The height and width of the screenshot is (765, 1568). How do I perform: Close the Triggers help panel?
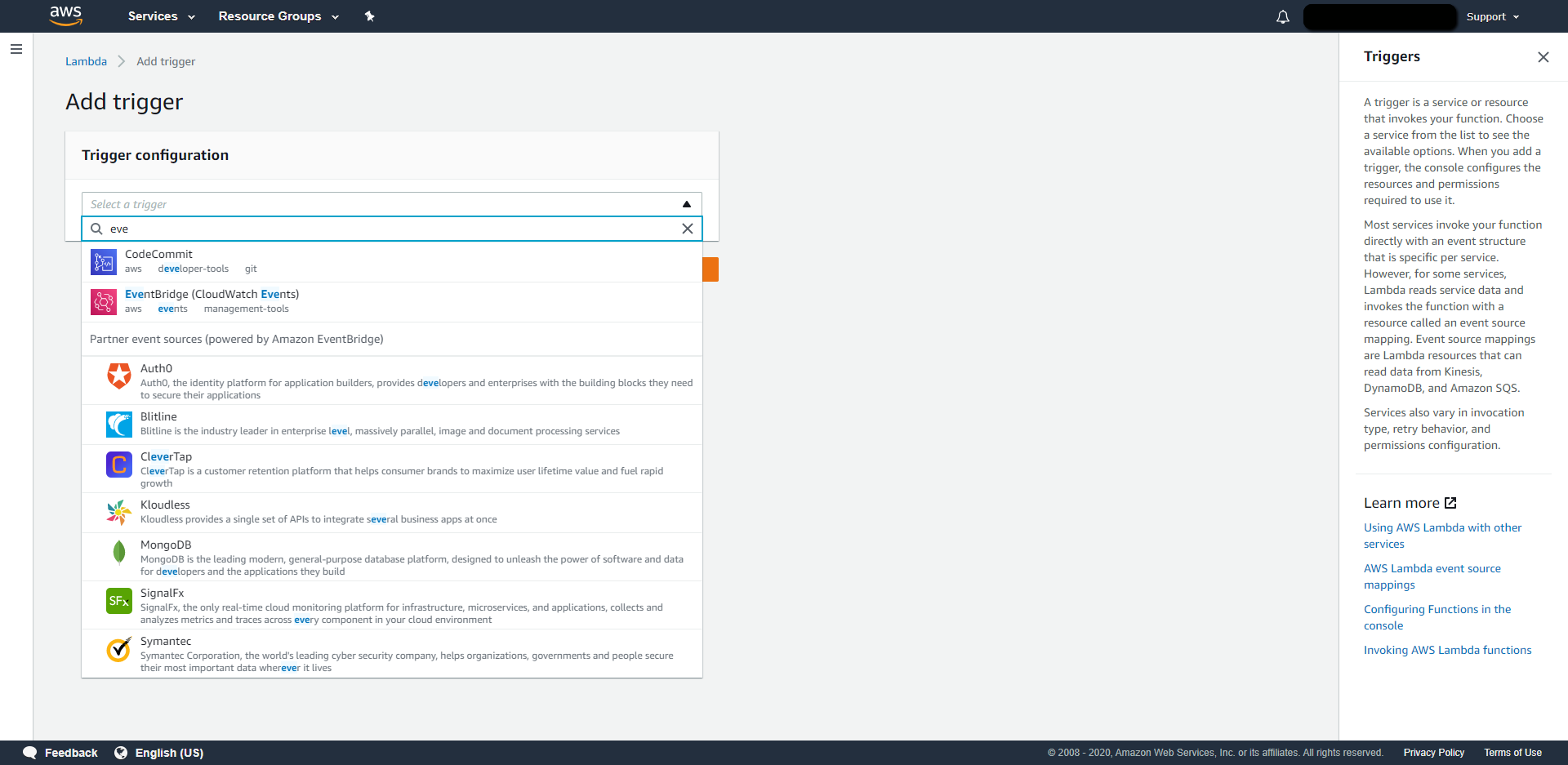coord(1543,57)
